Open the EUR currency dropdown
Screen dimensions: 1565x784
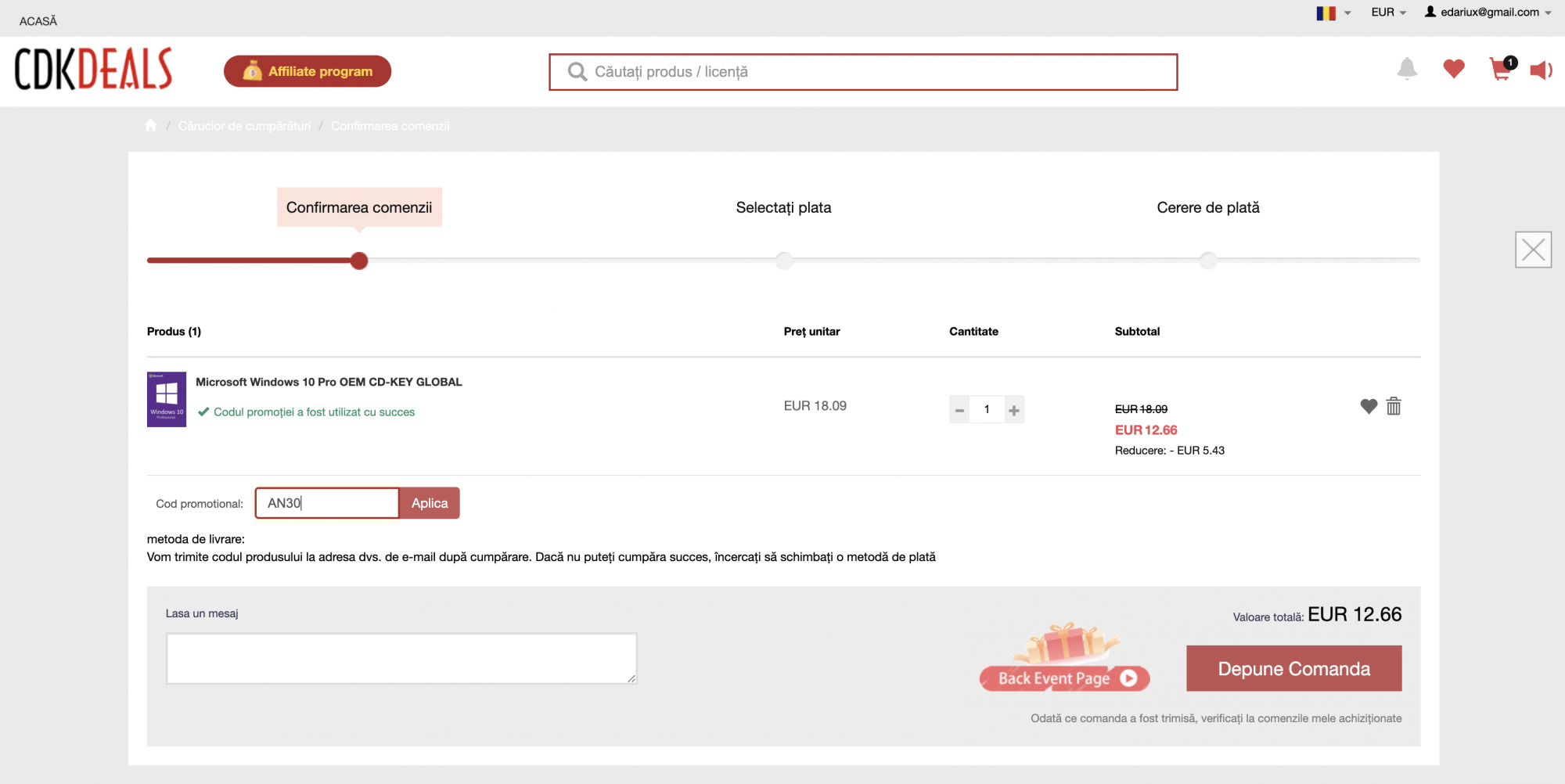(1389, 13)
